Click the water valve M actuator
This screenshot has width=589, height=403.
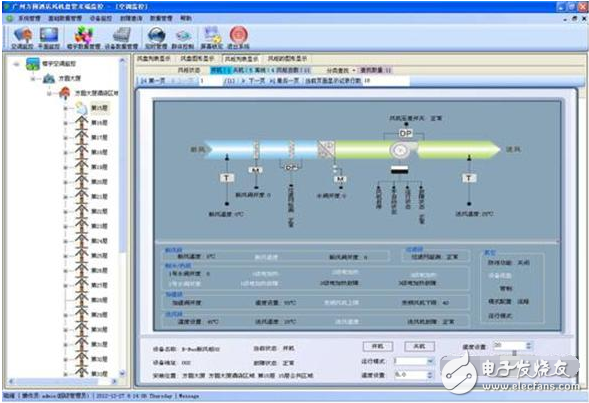340,179
